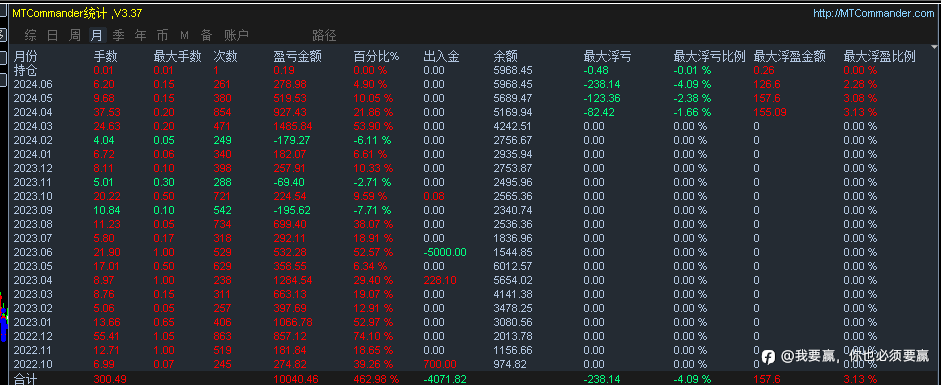The height and width of the screenshot is (385, 941).
Task: Click the 盈亏金额 column header
Action: [298, 56]
